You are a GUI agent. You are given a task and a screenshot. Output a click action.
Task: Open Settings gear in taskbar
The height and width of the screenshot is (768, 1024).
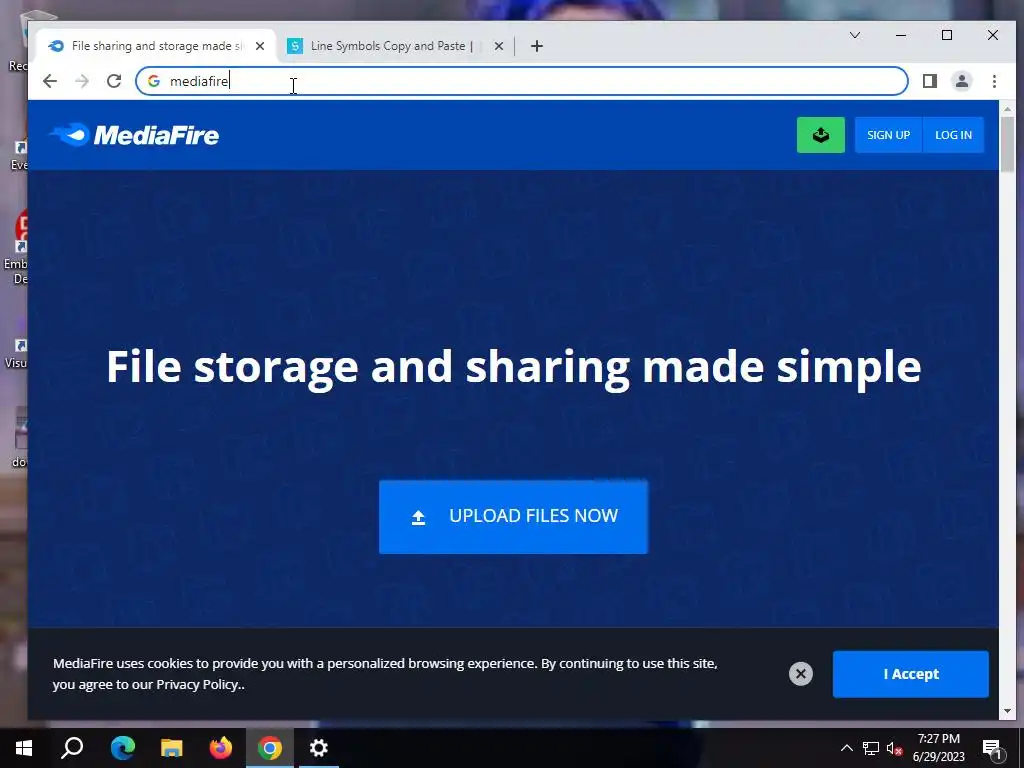(x=319, y=748)
